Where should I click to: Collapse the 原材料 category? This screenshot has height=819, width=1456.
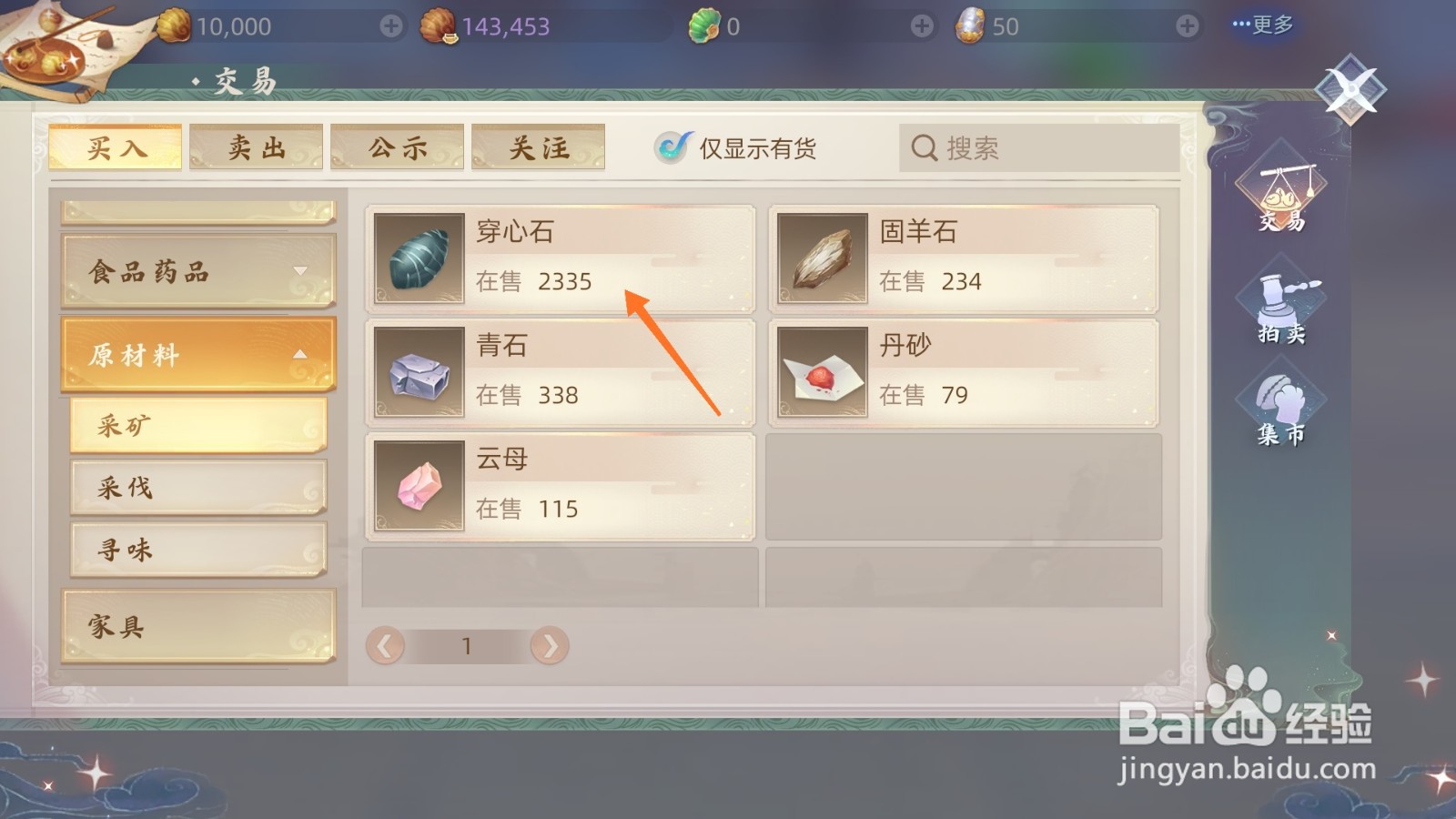tap(198, 355)
